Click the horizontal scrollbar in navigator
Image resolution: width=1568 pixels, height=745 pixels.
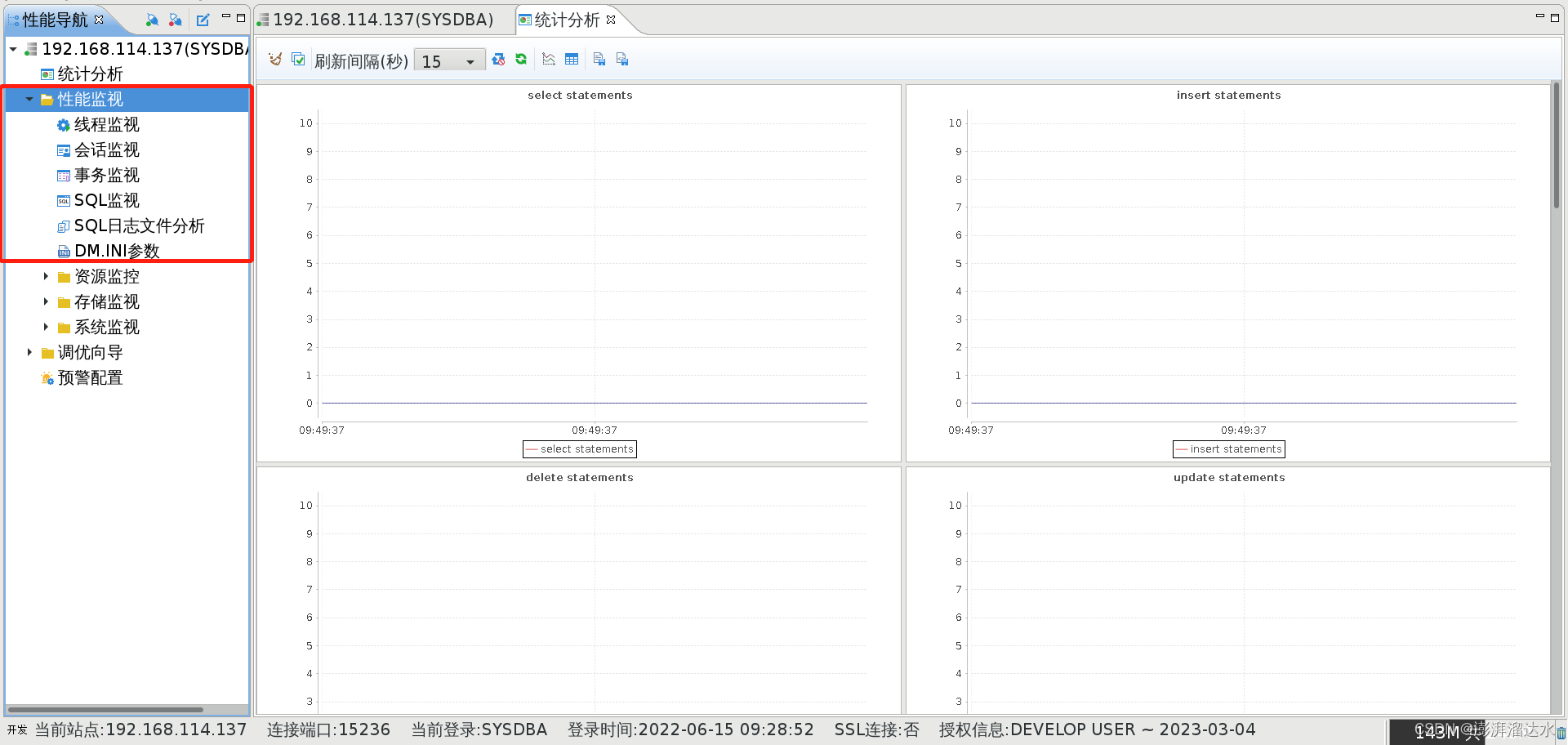click(105, 710)
